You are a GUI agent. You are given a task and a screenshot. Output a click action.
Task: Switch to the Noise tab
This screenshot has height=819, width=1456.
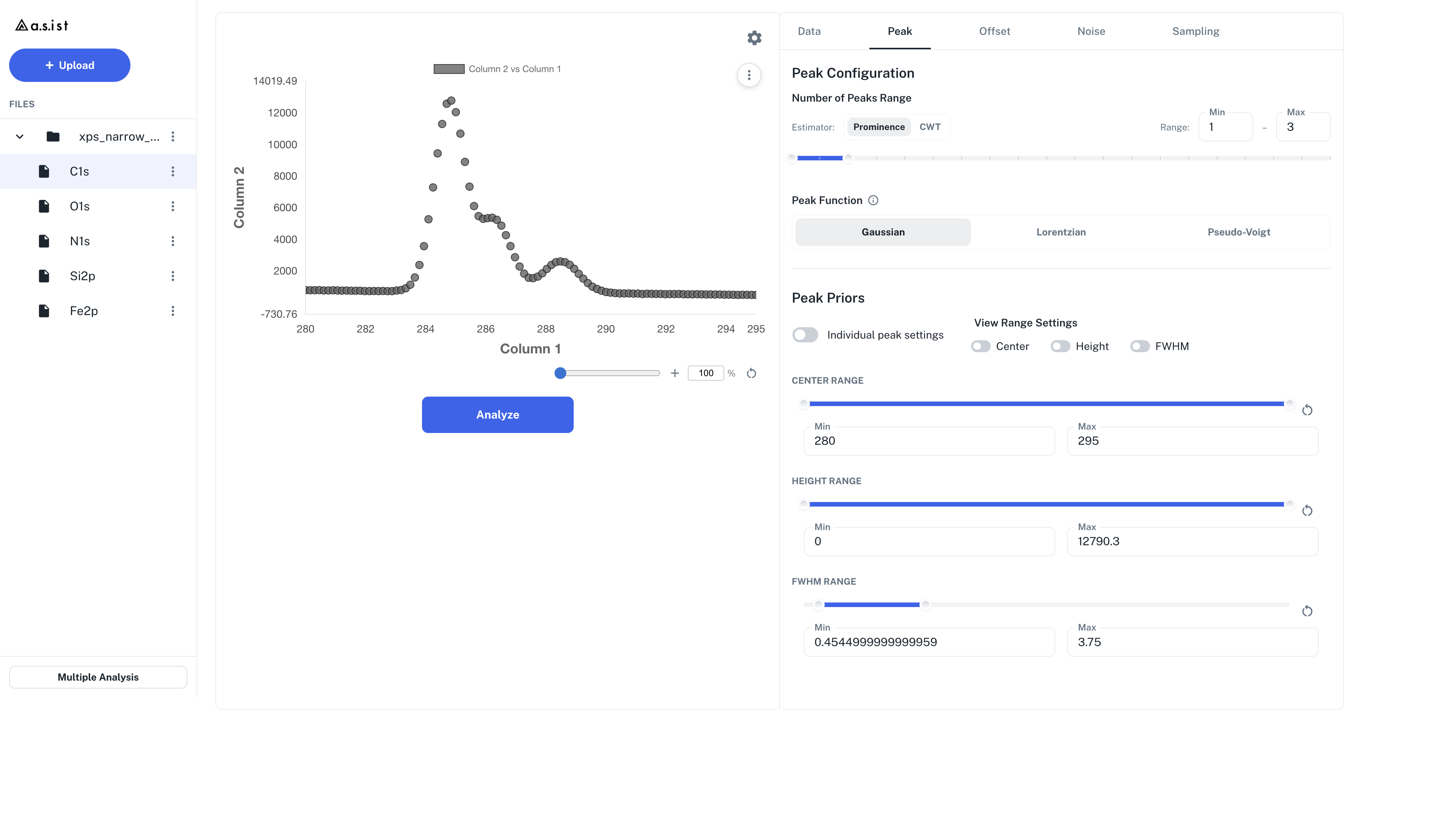1091,31
